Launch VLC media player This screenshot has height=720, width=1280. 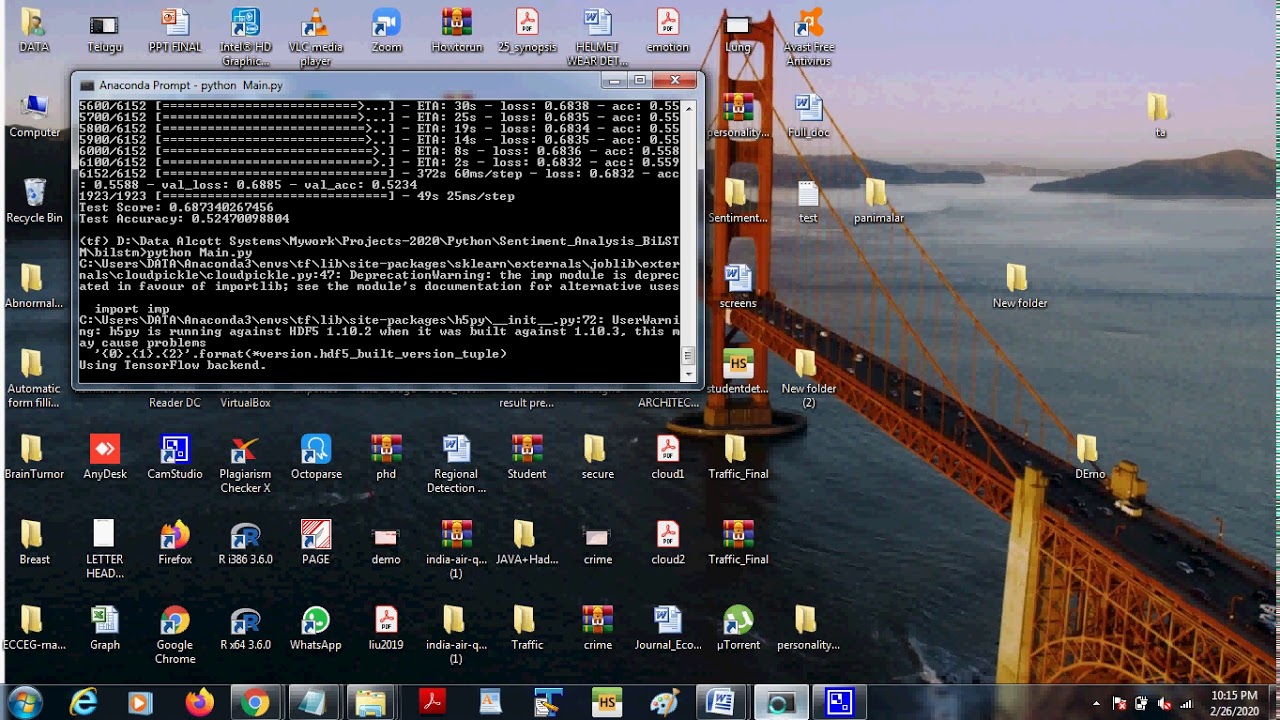tap(316, 38)
